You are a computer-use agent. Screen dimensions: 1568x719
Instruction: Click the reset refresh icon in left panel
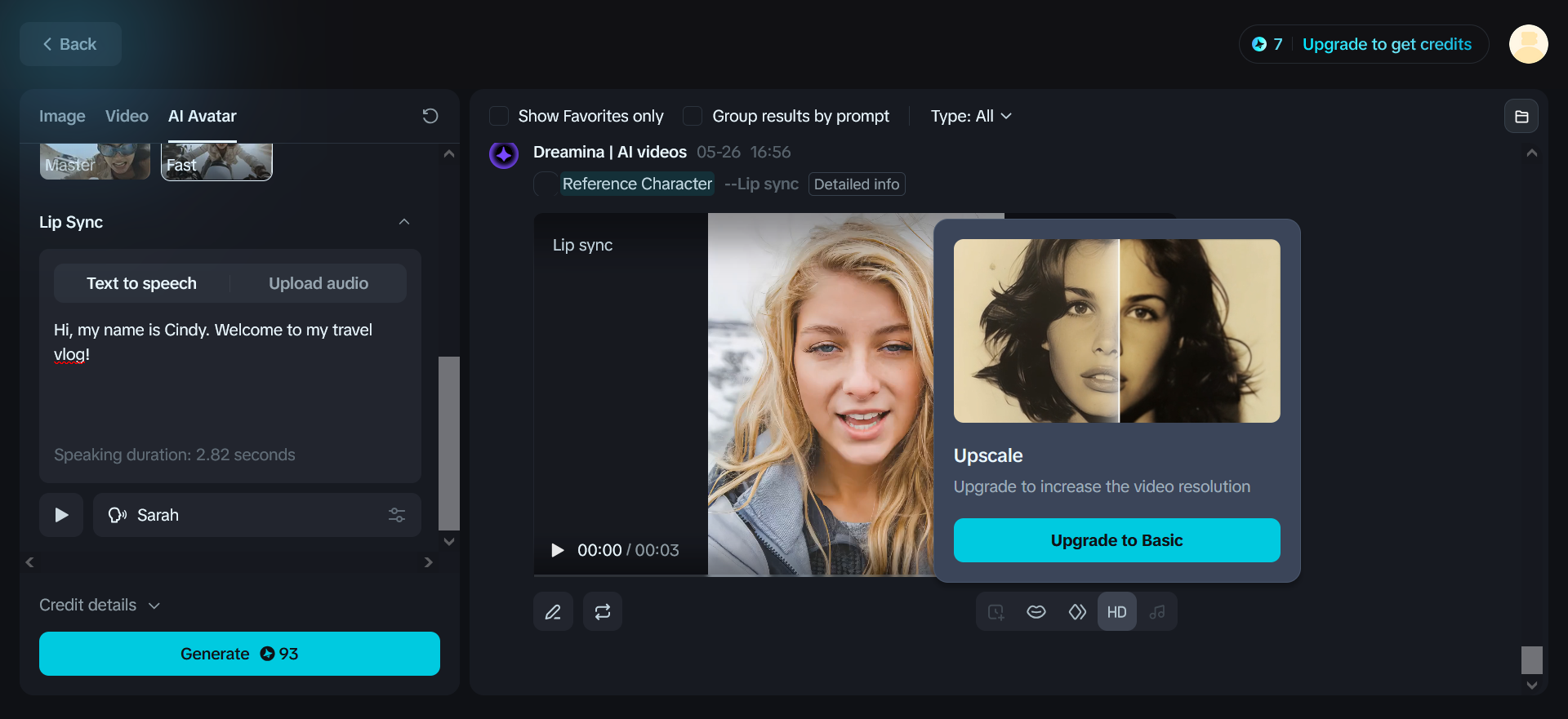tap(430, 116)
